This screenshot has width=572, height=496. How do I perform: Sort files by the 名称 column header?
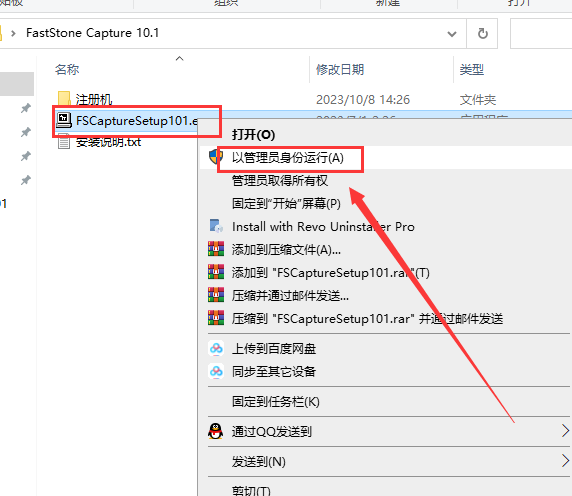coord(67,69)
